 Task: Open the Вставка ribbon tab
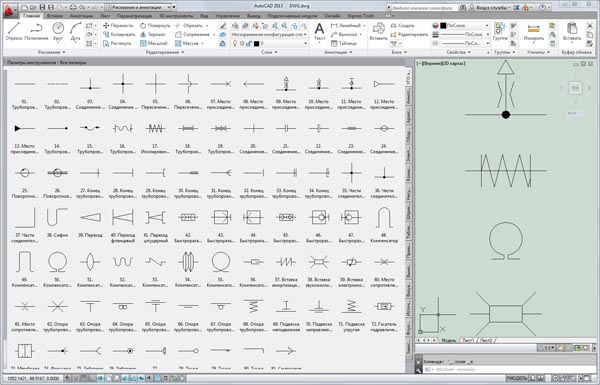tap(55, 16)
